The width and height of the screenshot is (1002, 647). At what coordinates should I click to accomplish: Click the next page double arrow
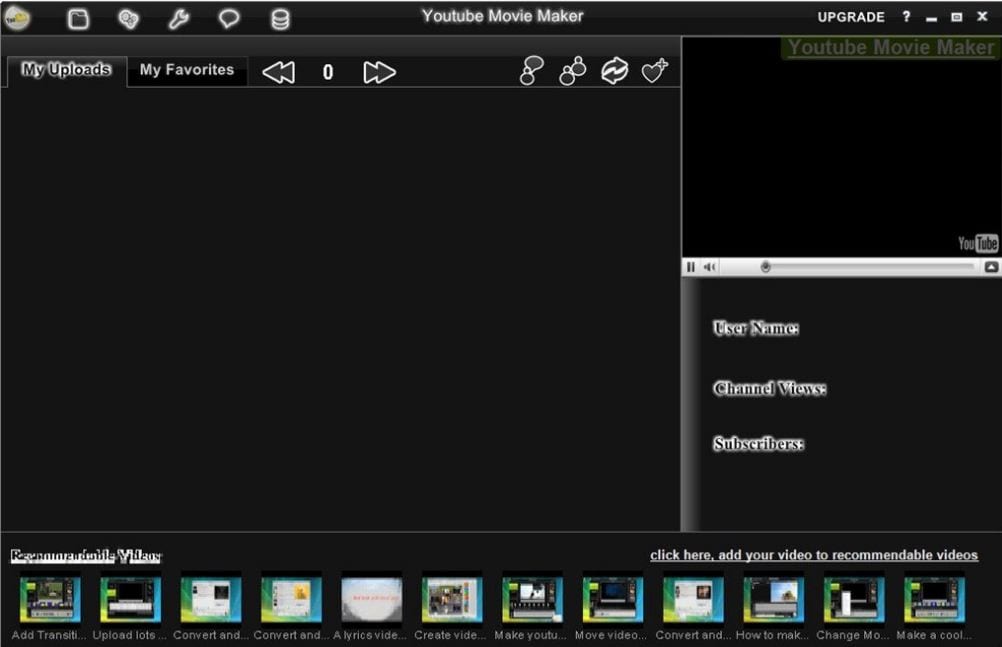[x=379, y=72]
